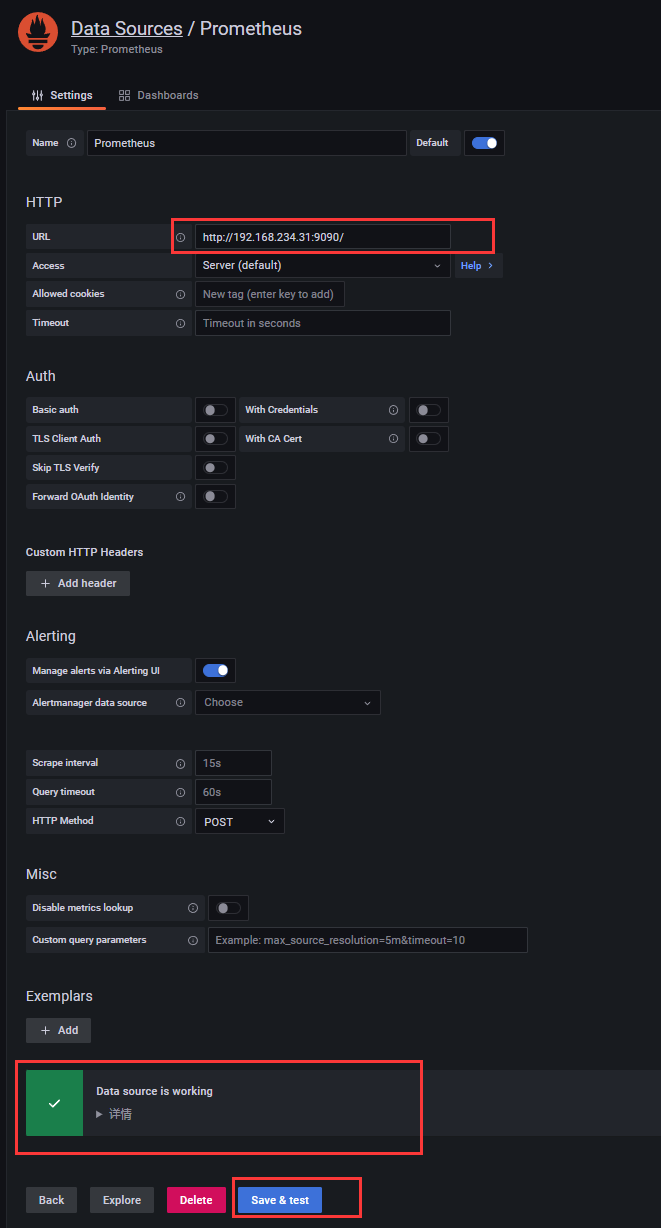Click the red Delete button
This screenshot has width=661, height=1228.
[196, 1200]
